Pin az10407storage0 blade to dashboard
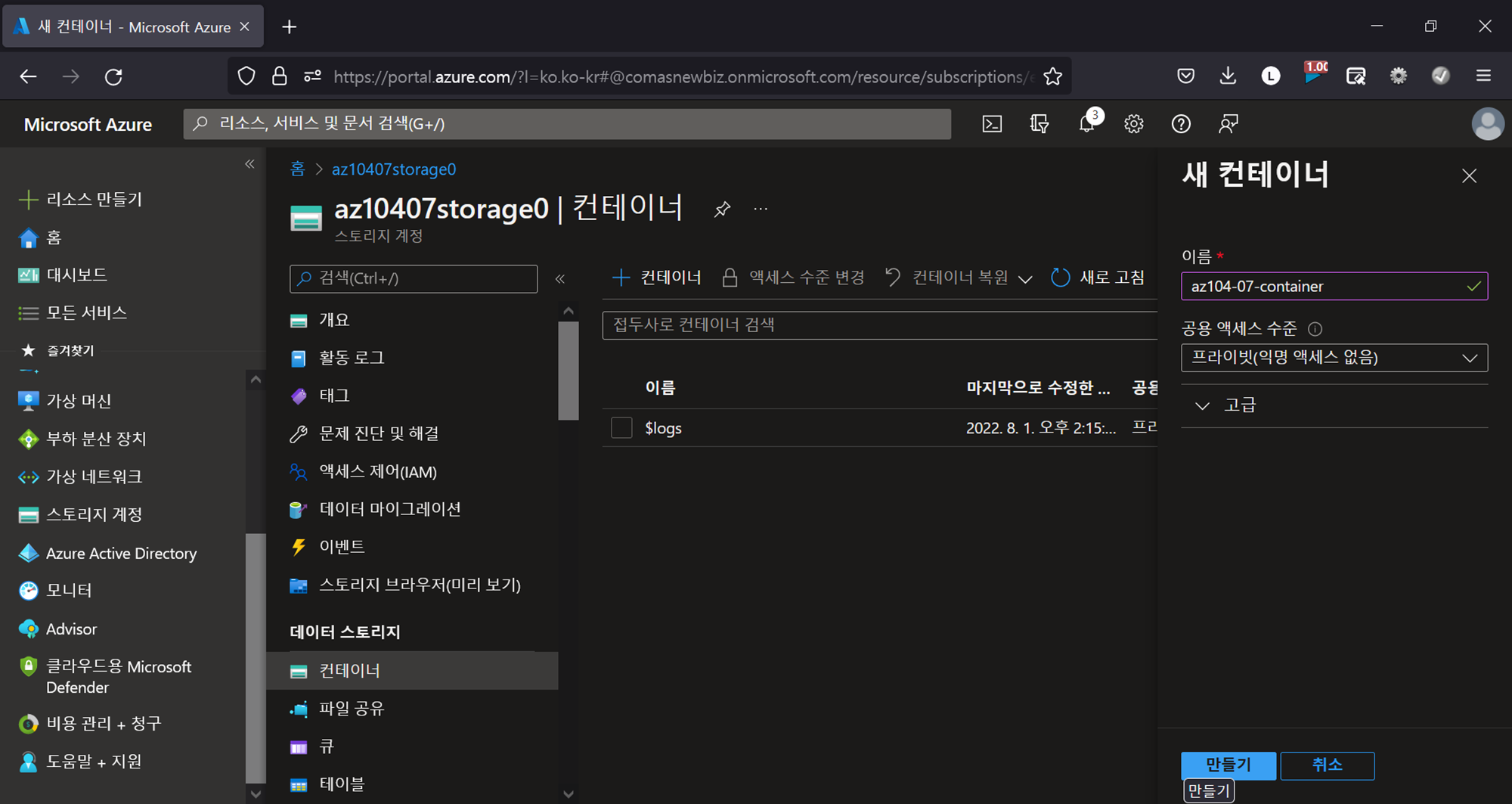Image resolution: width=1512 pixels, height=804 pixels. (x=722, y=209)
